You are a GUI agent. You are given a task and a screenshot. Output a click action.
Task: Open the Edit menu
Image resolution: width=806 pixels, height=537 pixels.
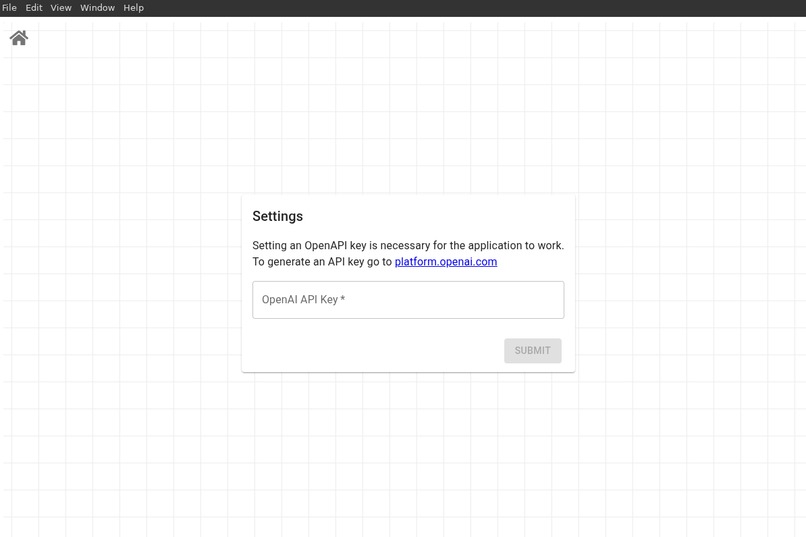click(x=34, y=8)
